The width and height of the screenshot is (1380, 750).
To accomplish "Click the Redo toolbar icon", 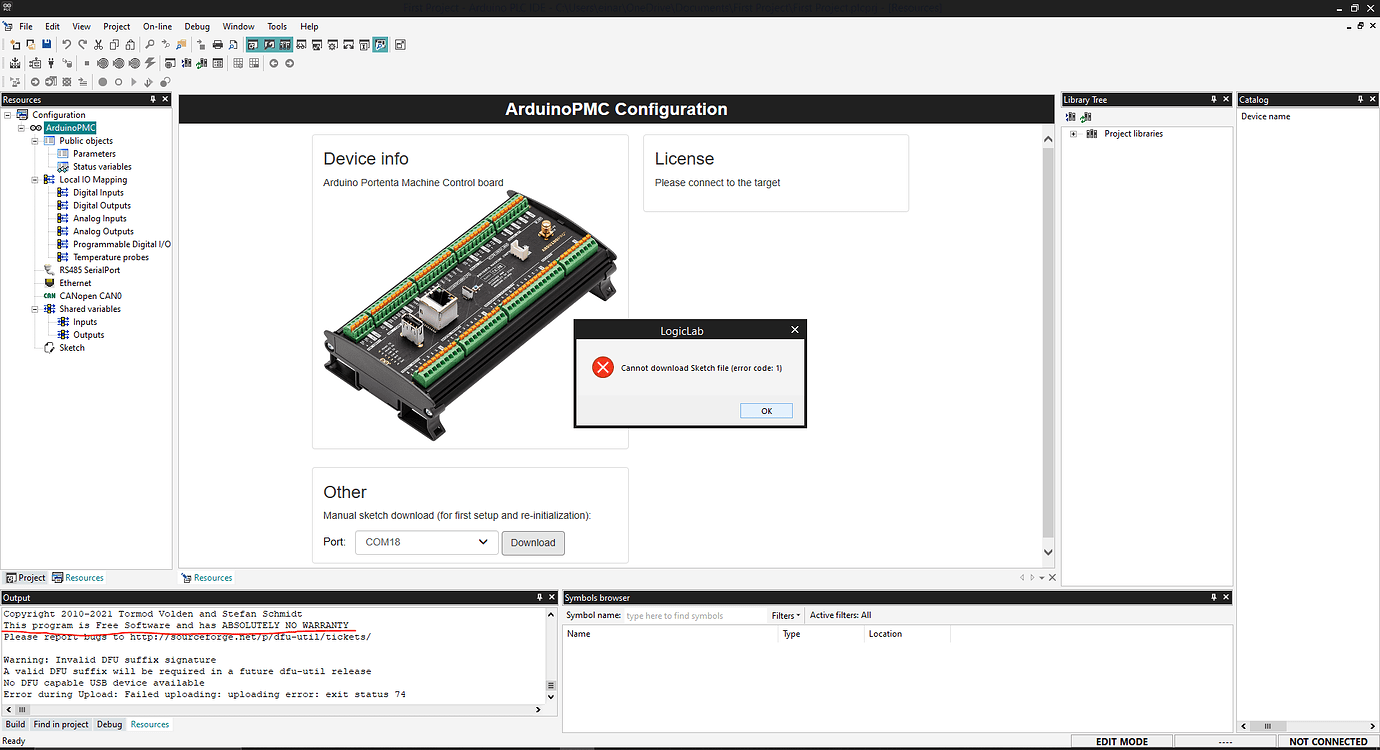I will pyautogui.click(x=81, y=44).
